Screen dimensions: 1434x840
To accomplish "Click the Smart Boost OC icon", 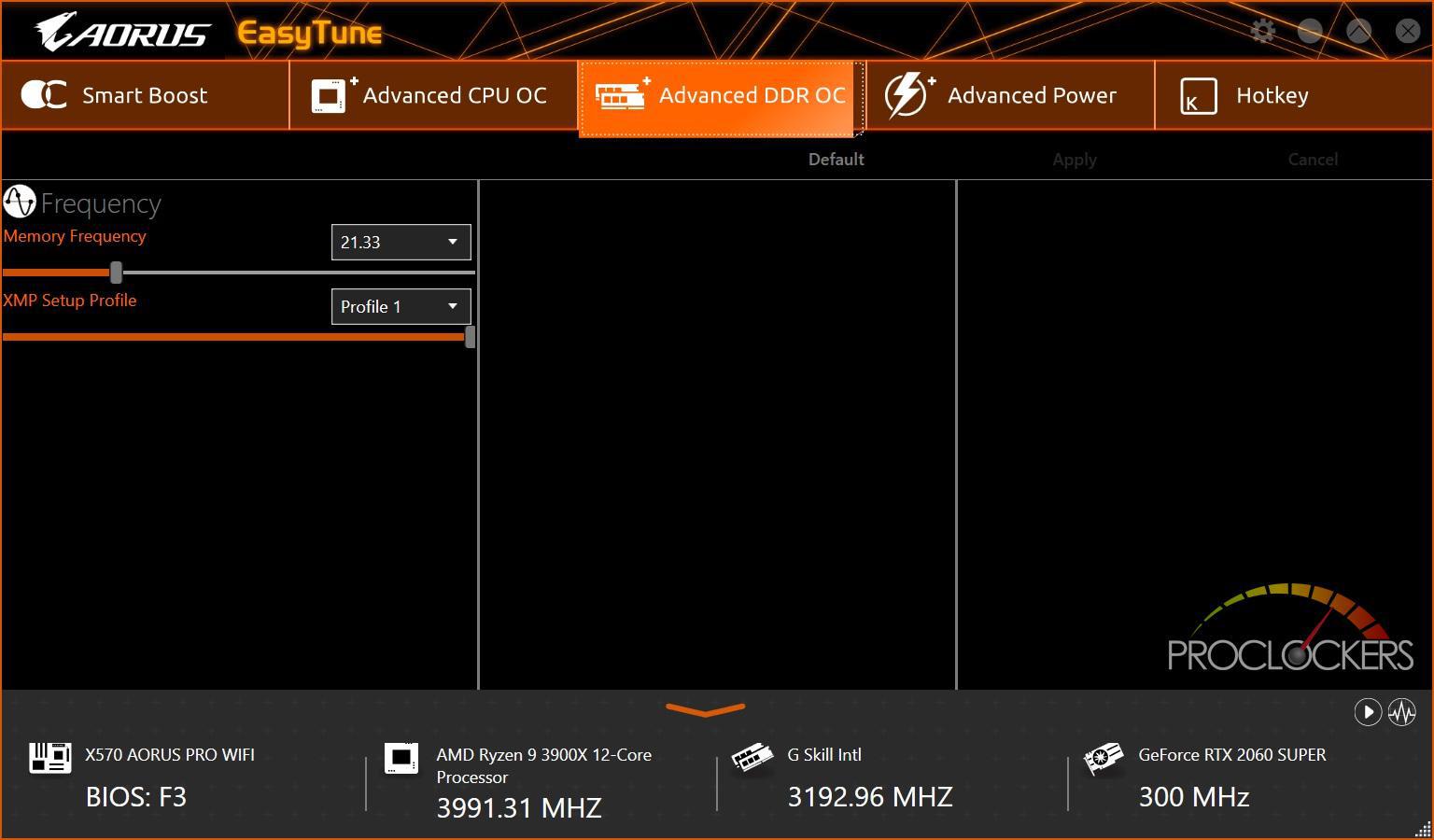I will pyautogui.click(x=43, y=95).
